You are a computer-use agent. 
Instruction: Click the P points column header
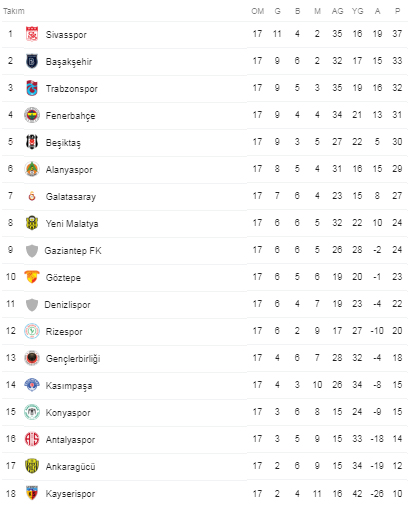pyautogui.click(x=397, y=11)
